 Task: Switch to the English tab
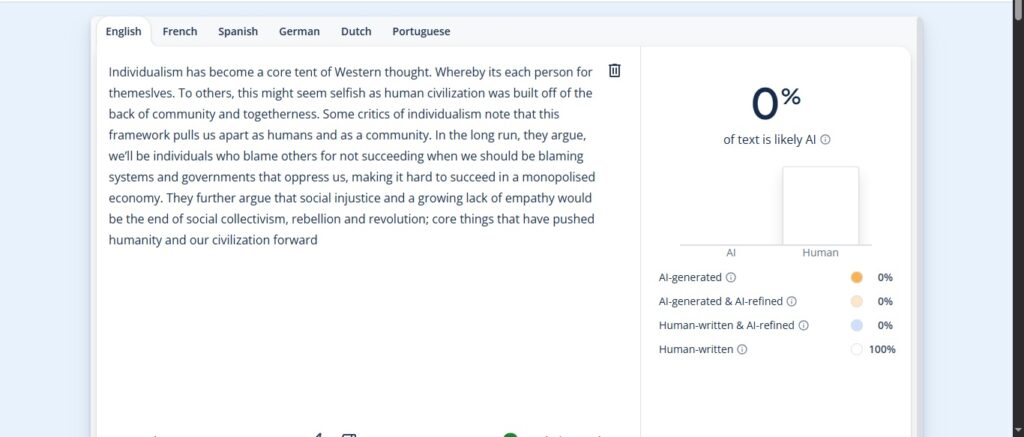pos(124,31)
